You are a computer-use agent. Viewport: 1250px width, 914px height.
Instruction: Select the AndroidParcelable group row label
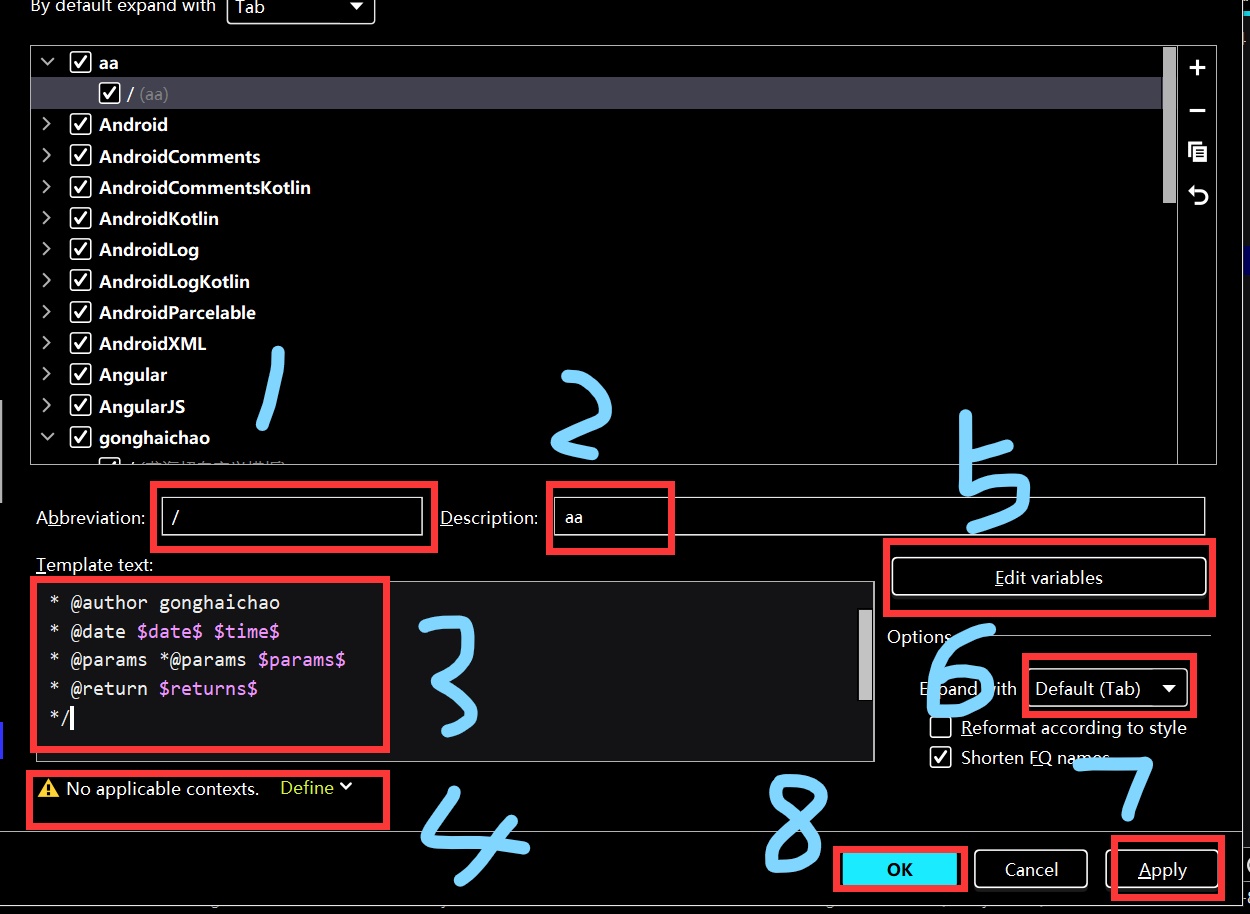pos(177,312)
